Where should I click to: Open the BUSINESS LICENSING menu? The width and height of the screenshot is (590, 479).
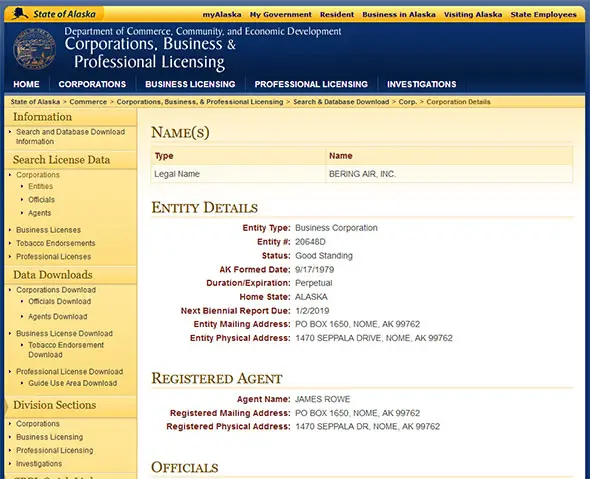pyautogui.click(x=190, y=84)
